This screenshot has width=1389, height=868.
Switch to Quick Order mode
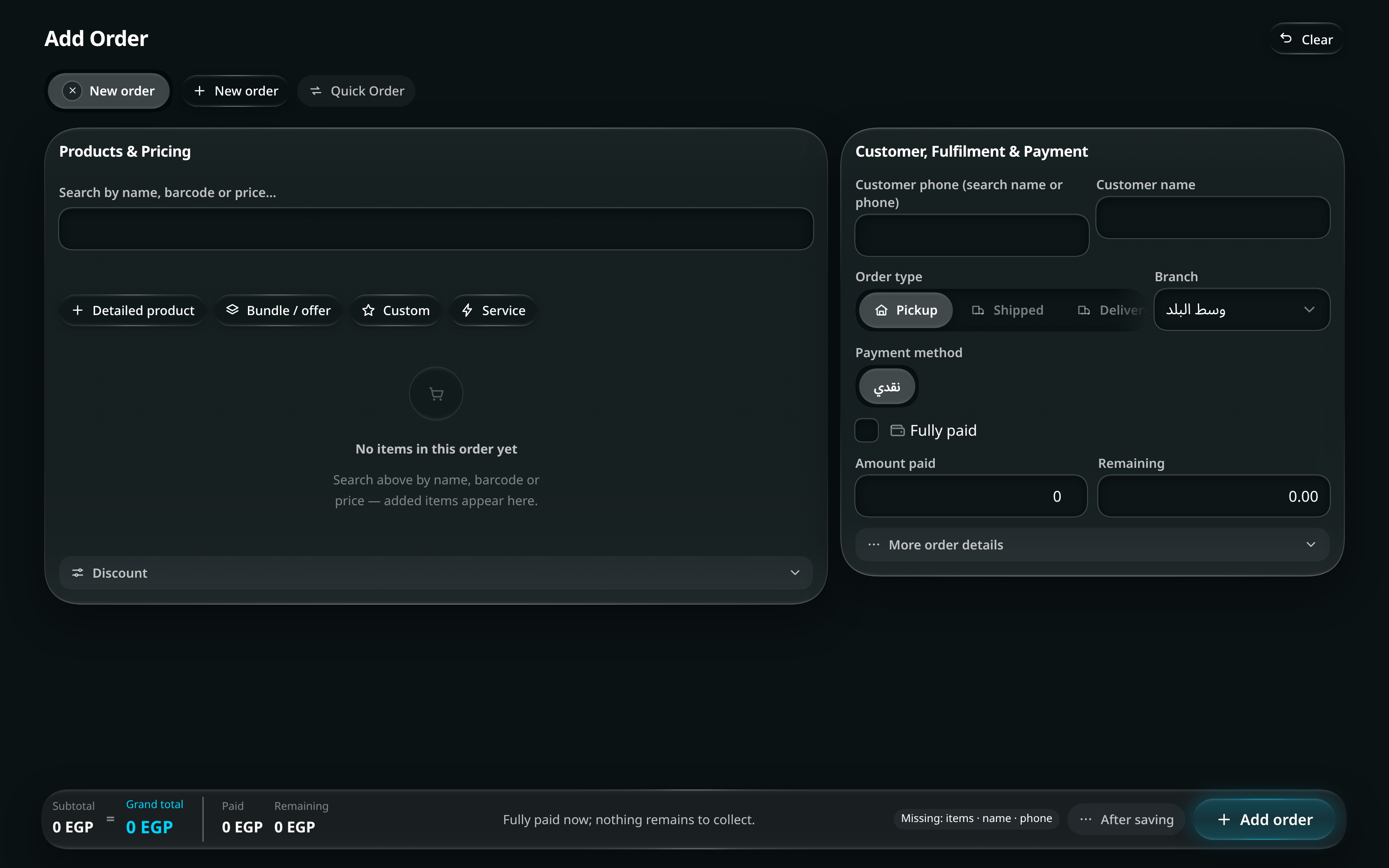[356, 91]
